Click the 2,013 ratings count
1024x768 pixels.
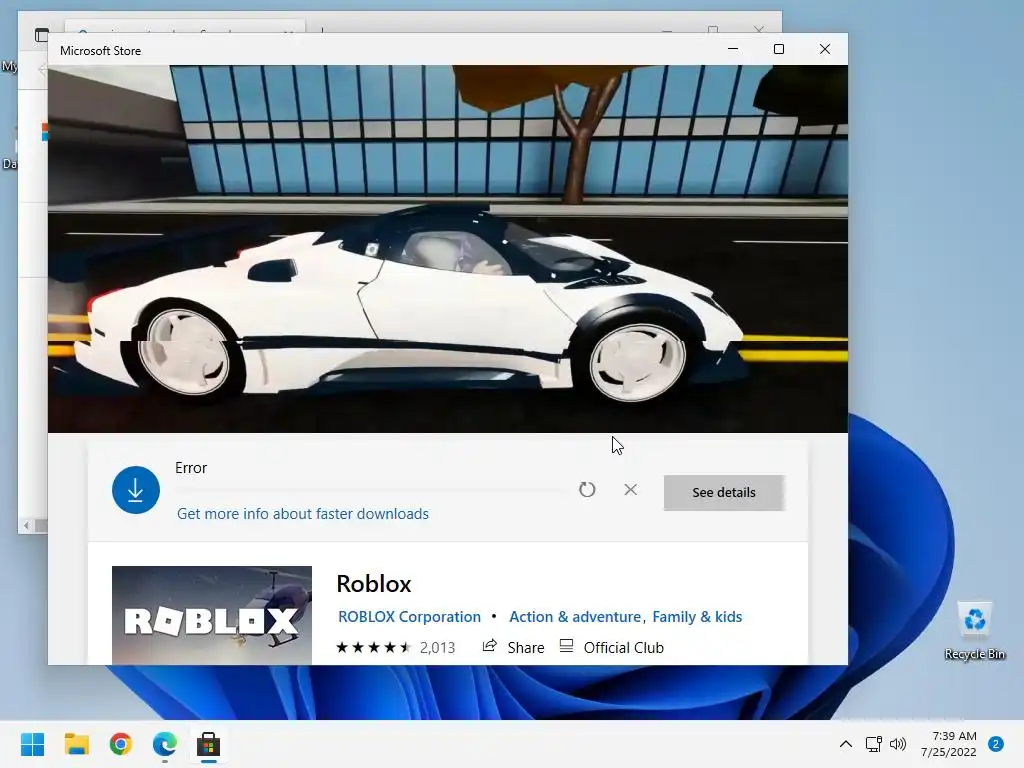[438, 647]
